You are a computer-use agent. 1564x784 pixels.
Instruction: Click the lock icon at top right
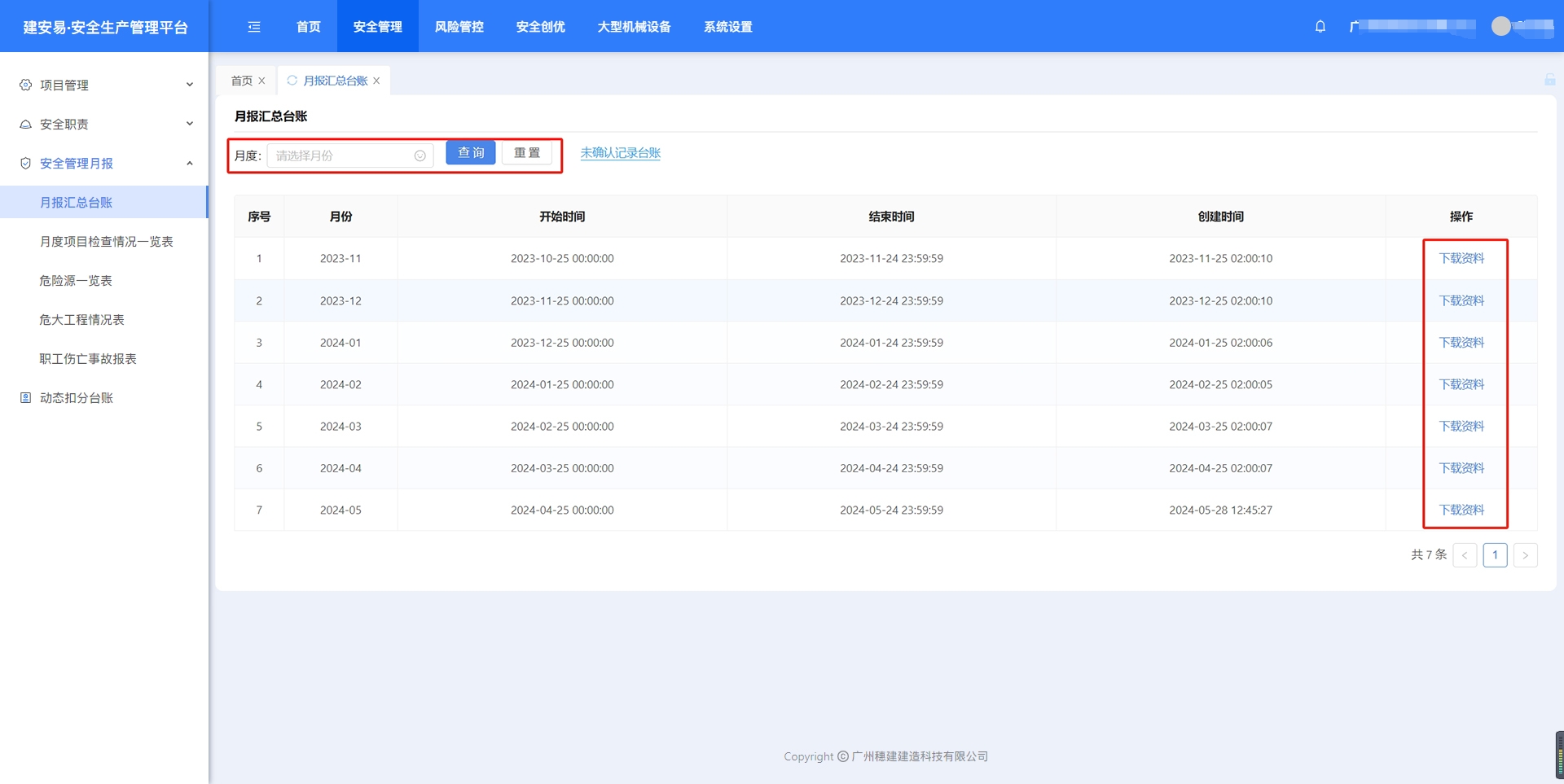click(x=1549, y=80)
